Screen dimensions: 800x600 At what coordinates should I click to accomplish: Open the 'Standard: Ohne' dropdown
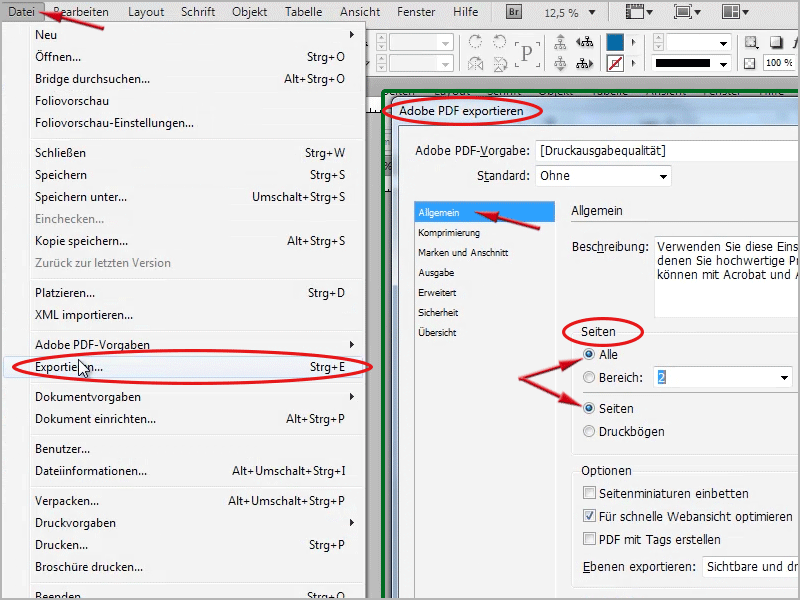pos(603,176)
